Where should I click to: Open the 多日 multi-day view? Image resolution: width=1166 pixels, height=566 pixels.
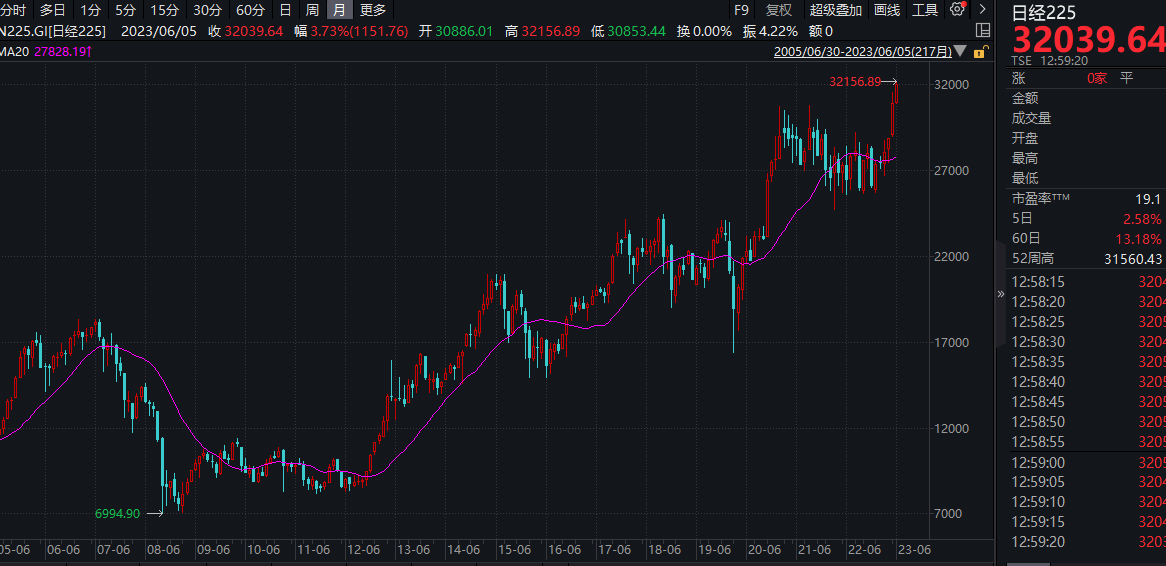[53, 10]
